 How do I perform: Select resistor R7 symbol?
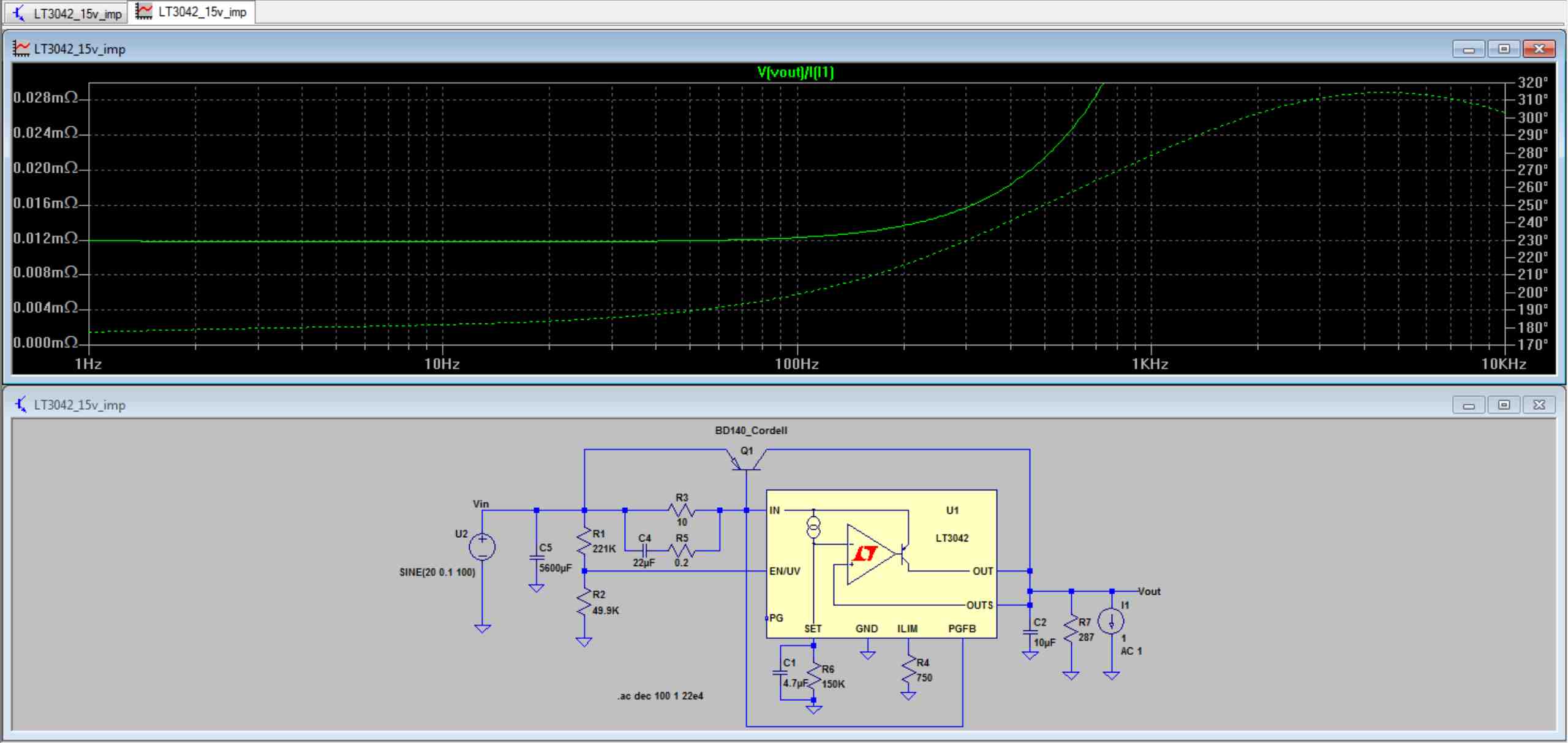tap(1071, 629)
